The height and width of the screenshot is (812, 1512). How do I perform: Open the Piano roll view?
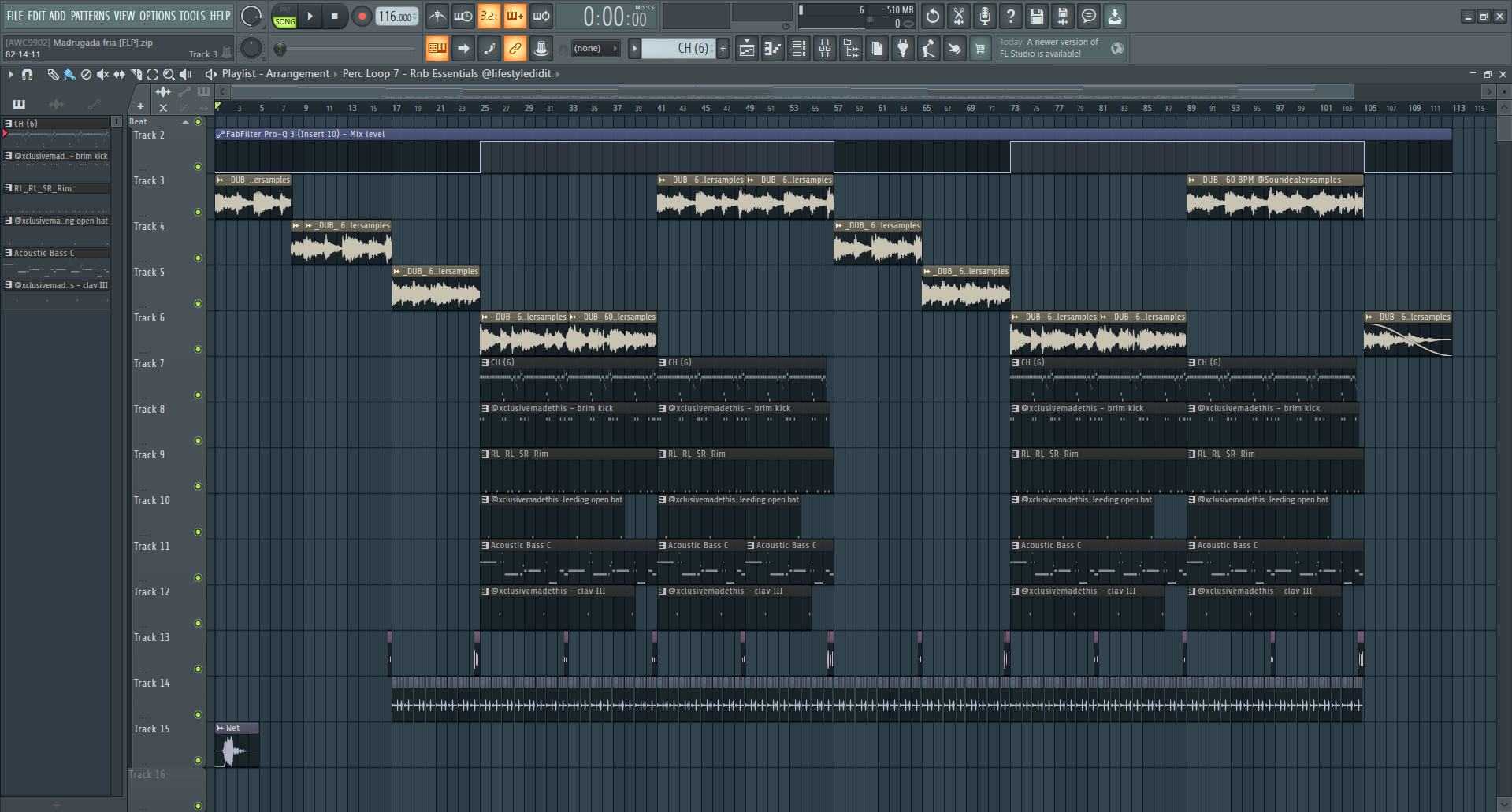coord(773,49)
